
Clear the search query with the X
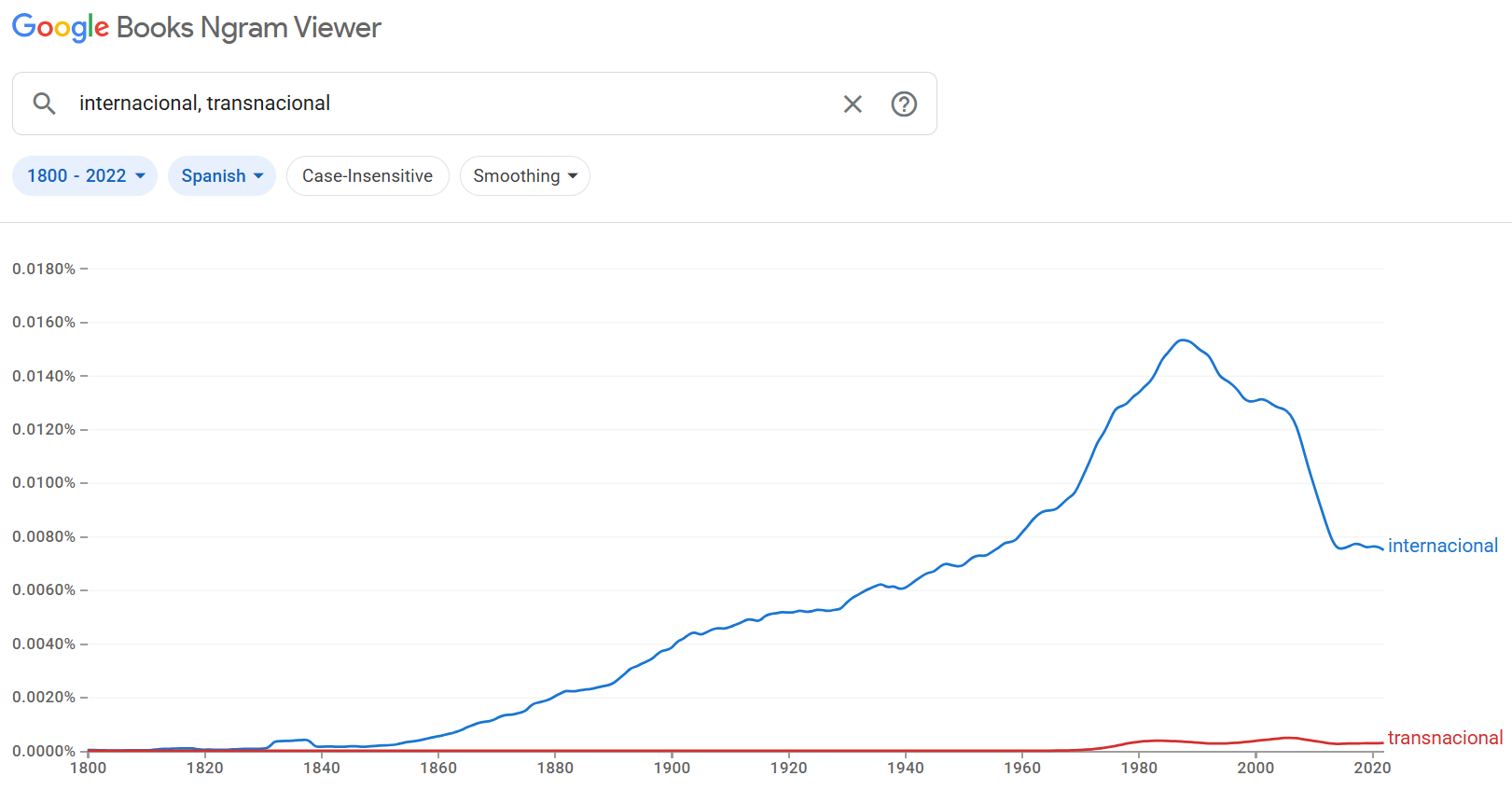(x=853, y=104)
